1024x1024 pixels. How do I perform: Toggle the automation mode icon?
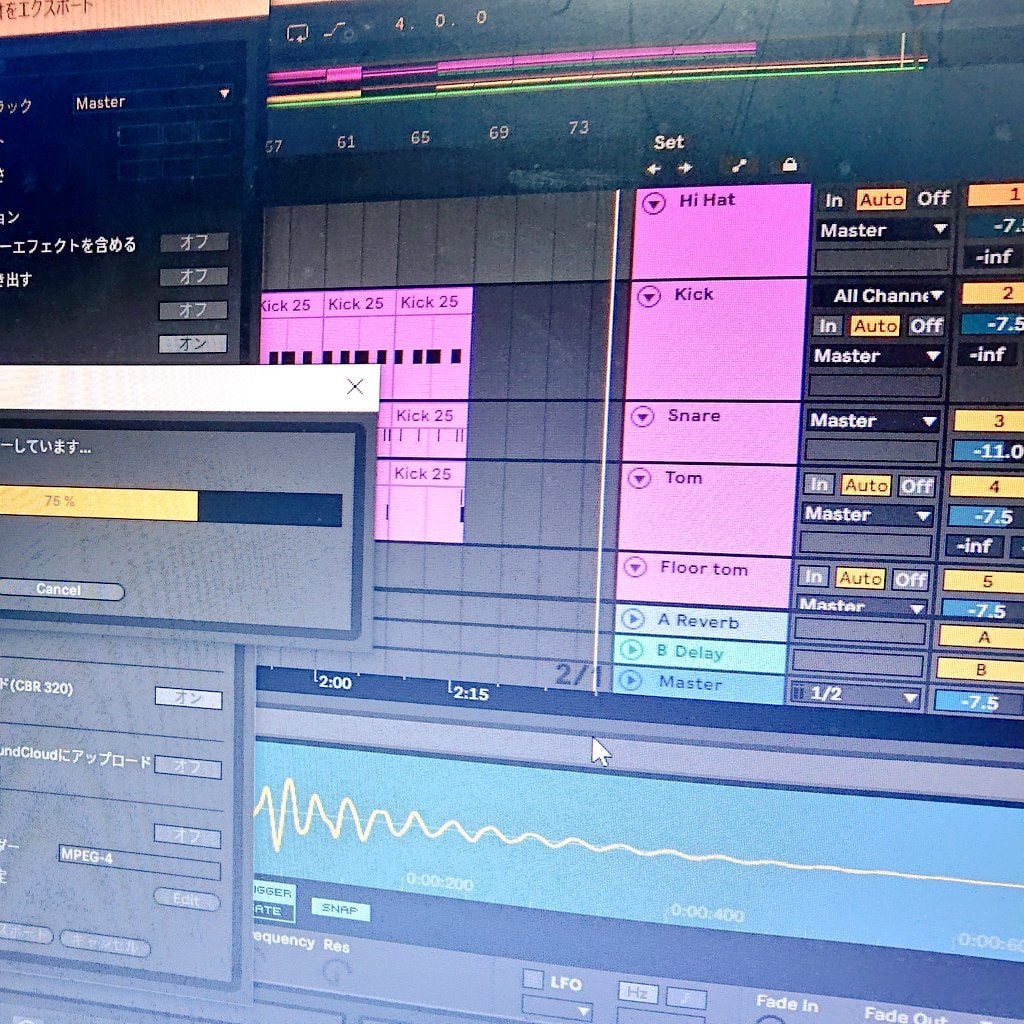pyautogui.click(x=739, y=166)
